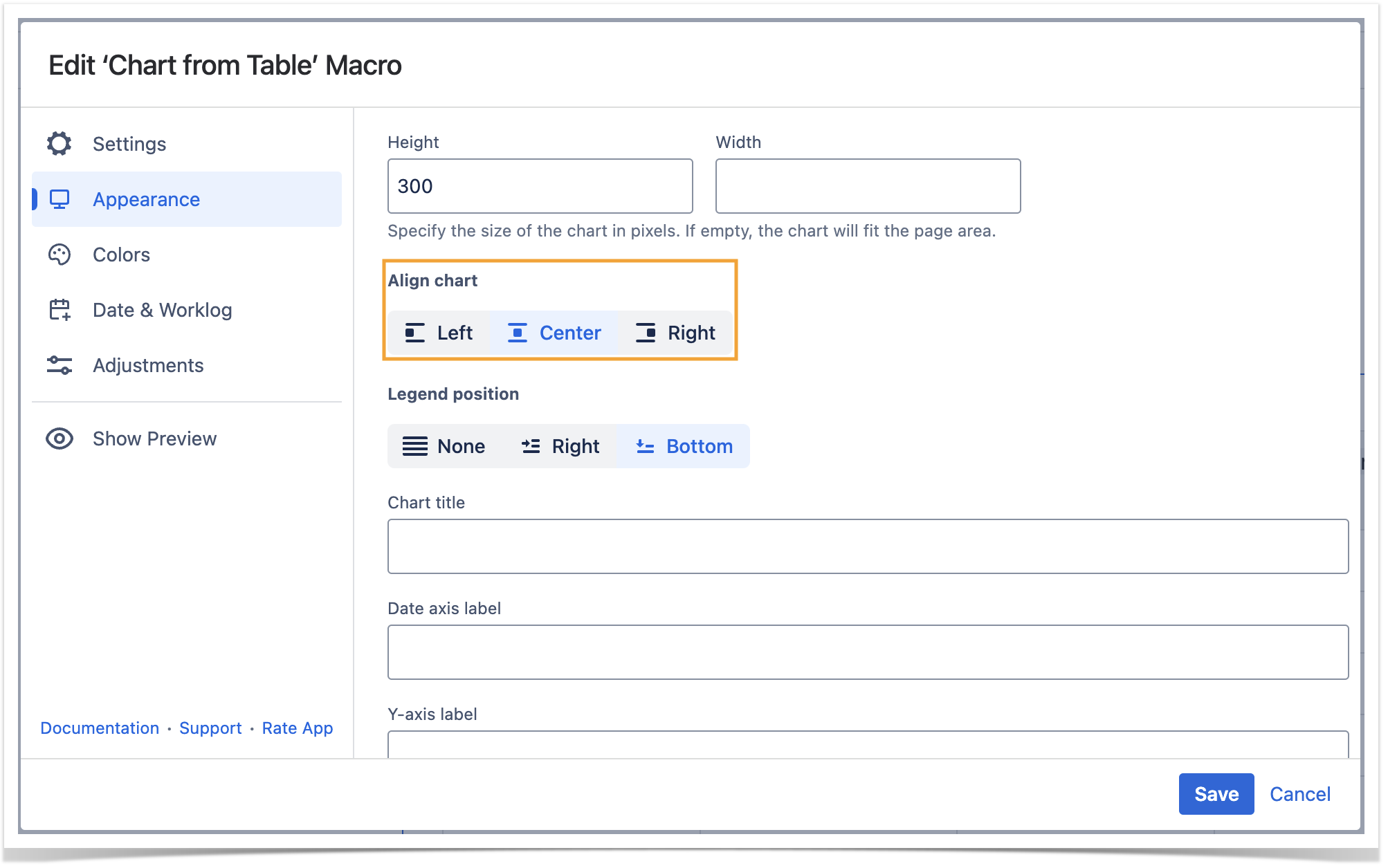Set legend position to Right
Viewport: 1388px width, 868px height.
pyautogui.click(x=560, y=447)
